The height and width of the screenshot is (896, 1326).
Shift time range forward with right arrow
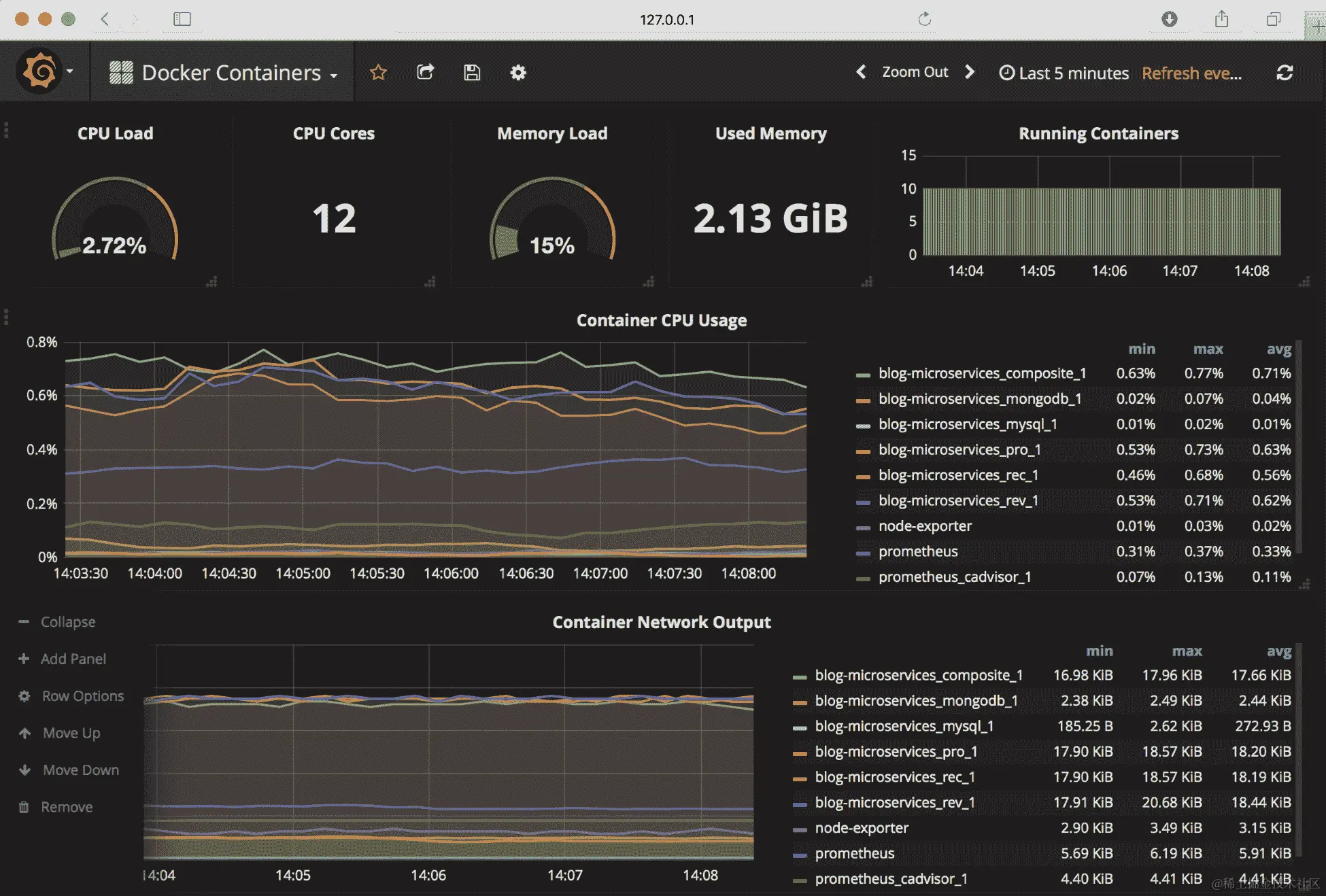tap(970, 72)
